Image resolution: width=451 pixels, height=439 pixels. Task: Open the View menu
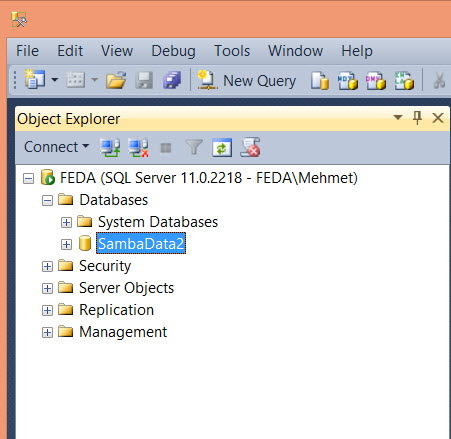tap(117, 51)
